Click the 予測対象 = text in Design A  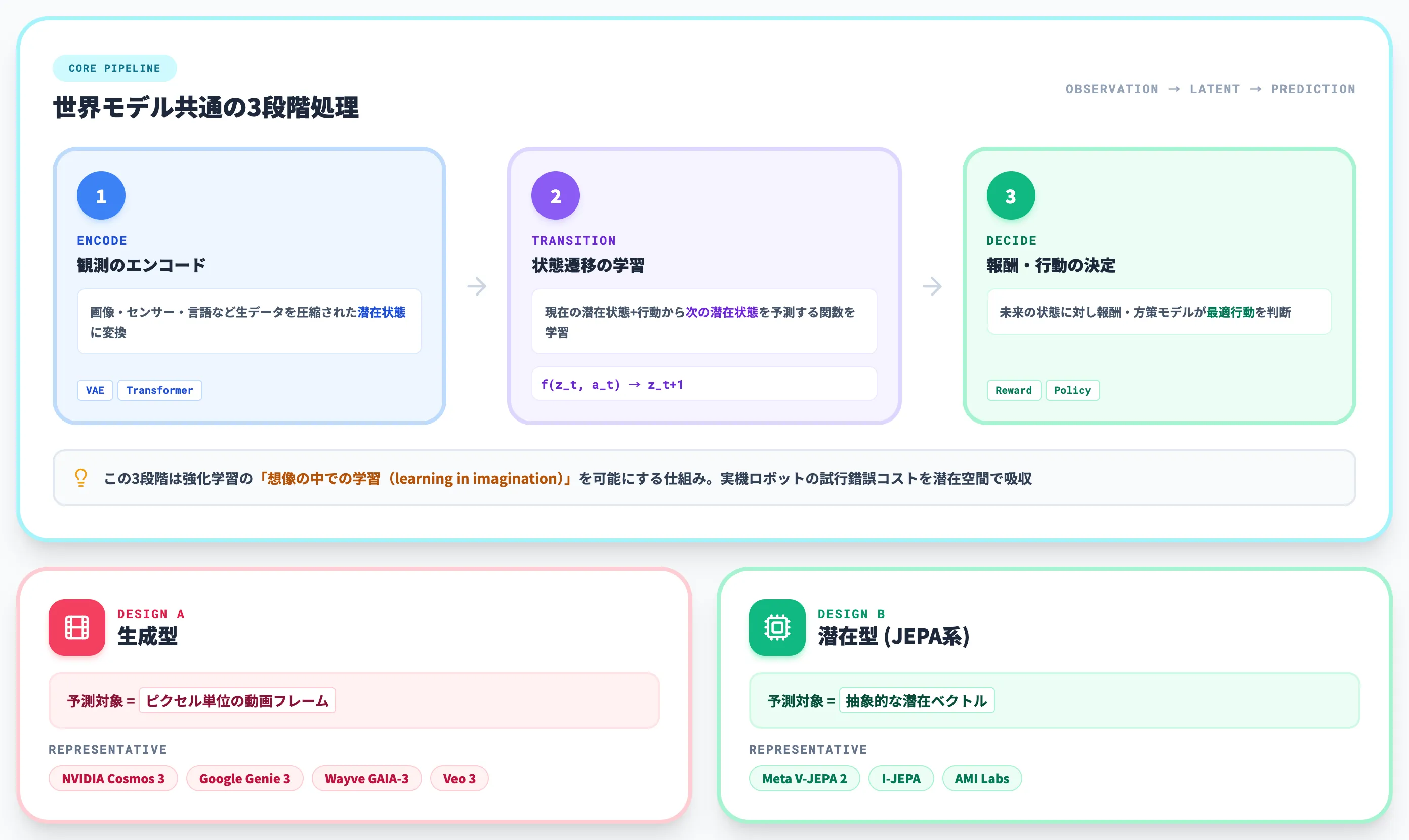tap(101, 701)
